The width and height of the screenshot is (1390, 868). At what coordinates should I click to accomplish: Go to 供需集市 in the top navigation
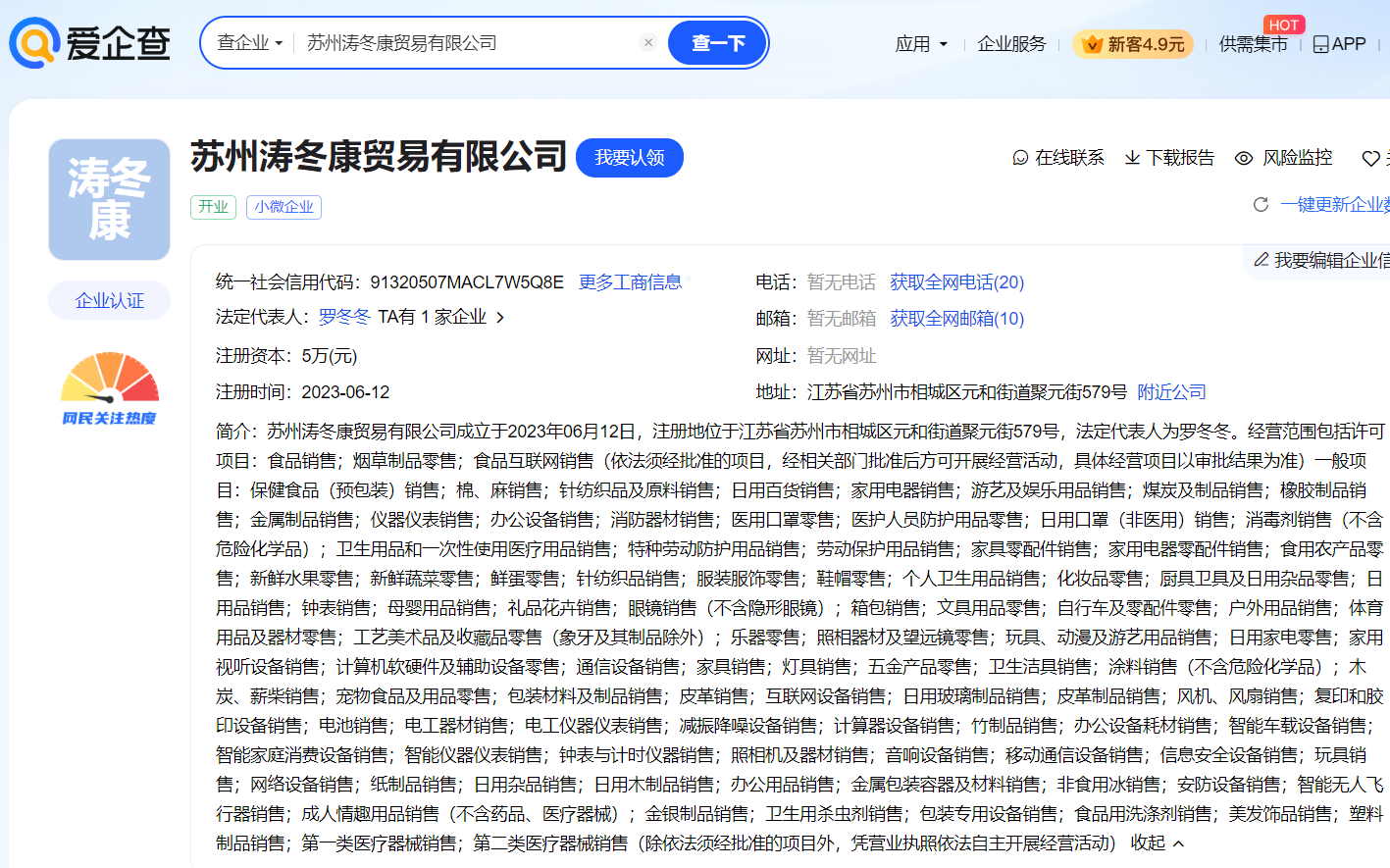click(x=1253, y=44)
